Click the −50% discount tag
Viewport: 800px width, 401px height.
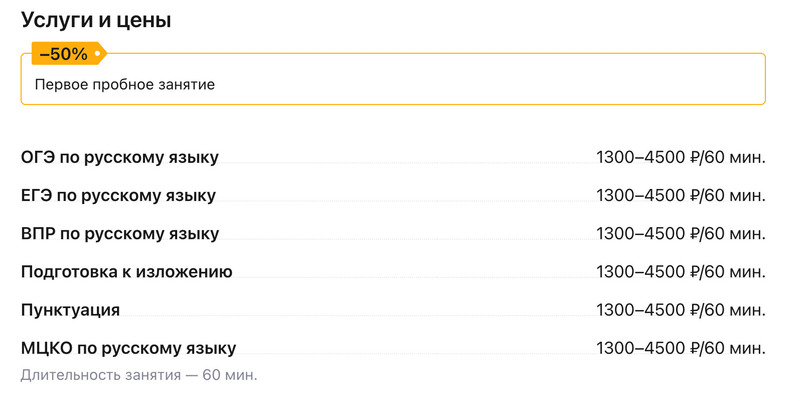[66, 54]
